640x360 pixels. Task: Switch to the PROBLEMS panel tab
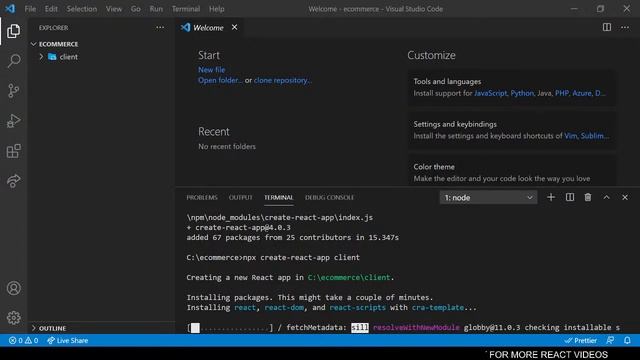click(x=202, y=198)
